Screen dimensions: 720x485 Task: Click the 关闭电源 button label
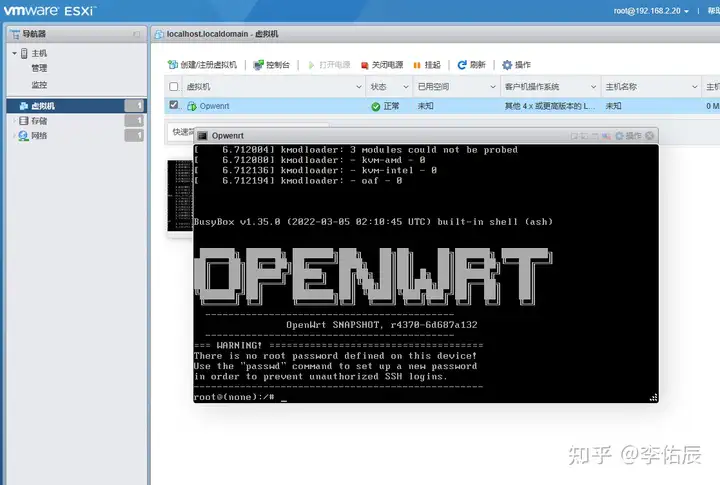point(387,65)
